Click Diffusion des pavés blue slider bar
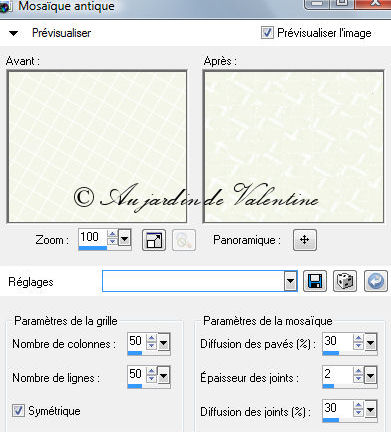The image size is (391, 432). [331, 353]
